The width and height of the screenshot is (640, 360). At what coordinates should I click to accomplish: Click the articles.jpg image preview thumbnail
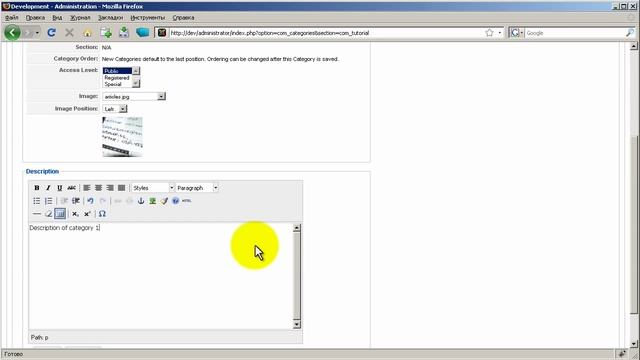click(x=122, y=137)
